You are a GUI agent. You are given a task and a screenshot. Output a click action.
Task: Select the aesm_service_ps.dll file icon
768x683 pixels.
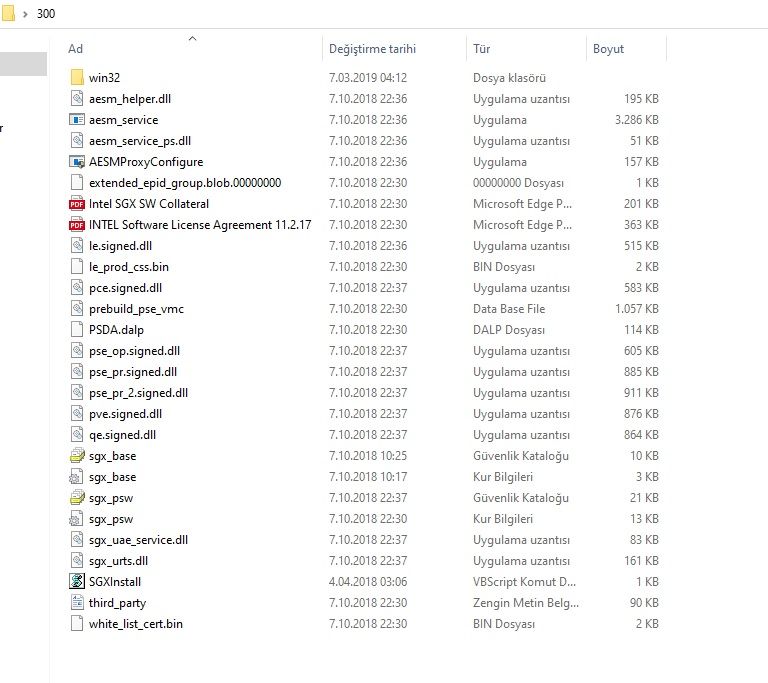pyautogui.click(x=77, y=141)
